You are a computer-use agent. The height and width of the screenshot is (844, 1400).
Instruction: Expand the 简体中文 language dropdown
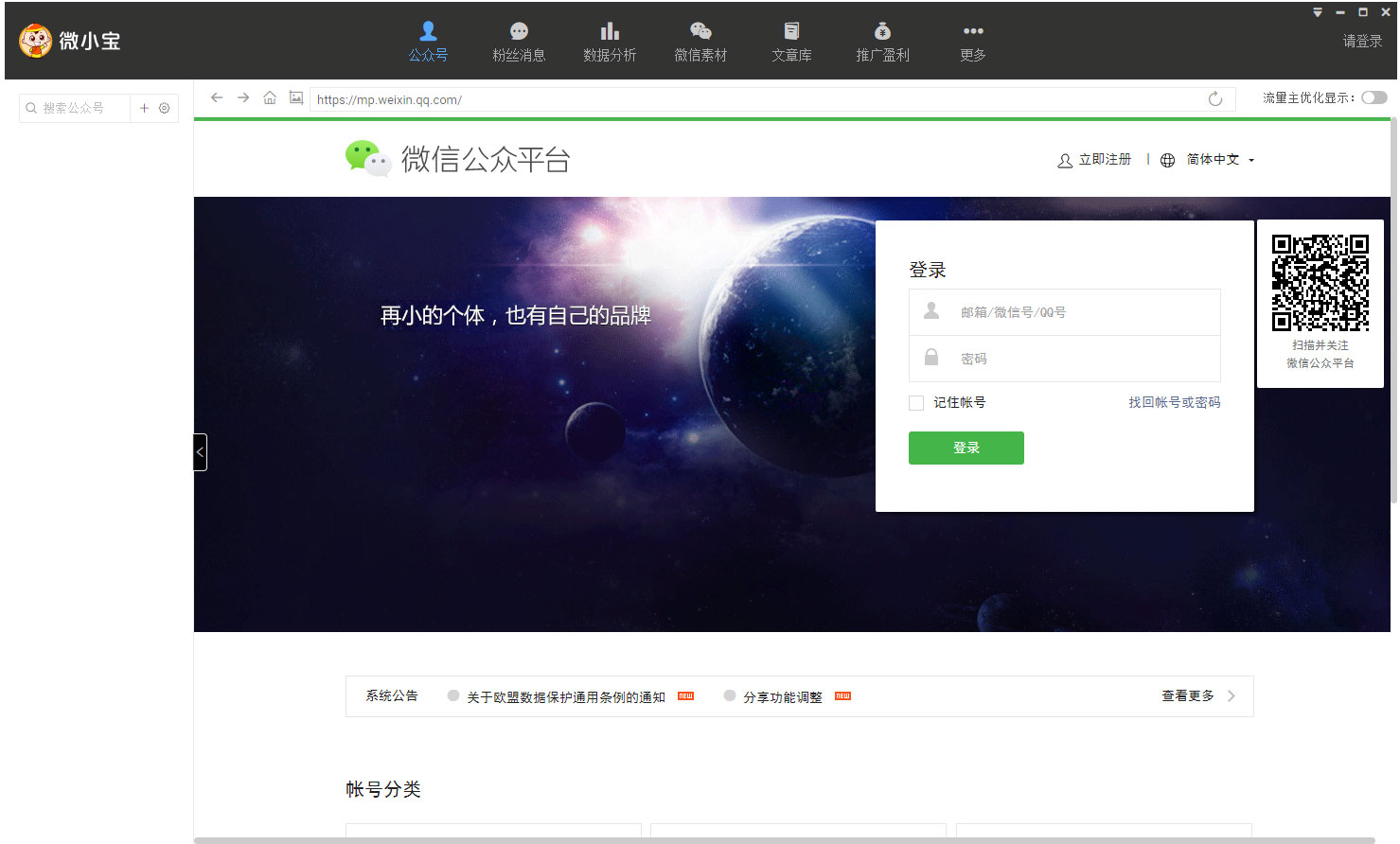[x=1220, y=160]
